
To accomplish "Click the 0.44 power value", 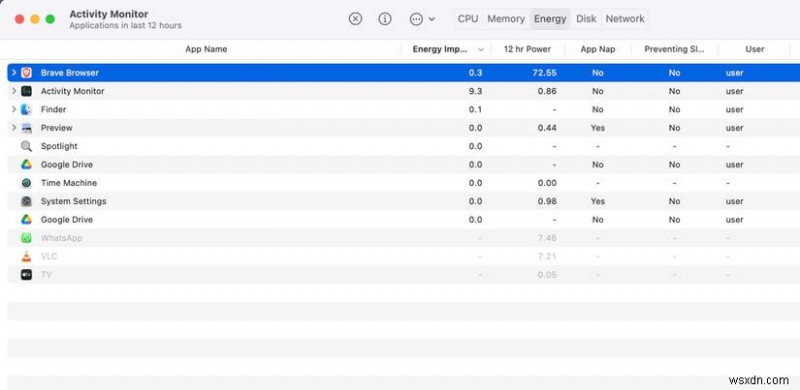I will pyautogui.click(x=547, y=128).
